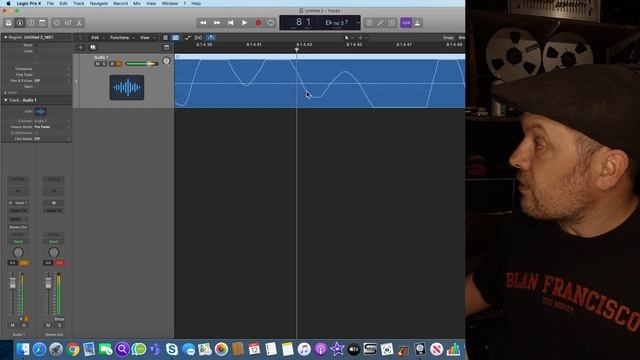Start playback with Play button
The image size is (640, 360).
pyautogui.click(x=244, y=23)
